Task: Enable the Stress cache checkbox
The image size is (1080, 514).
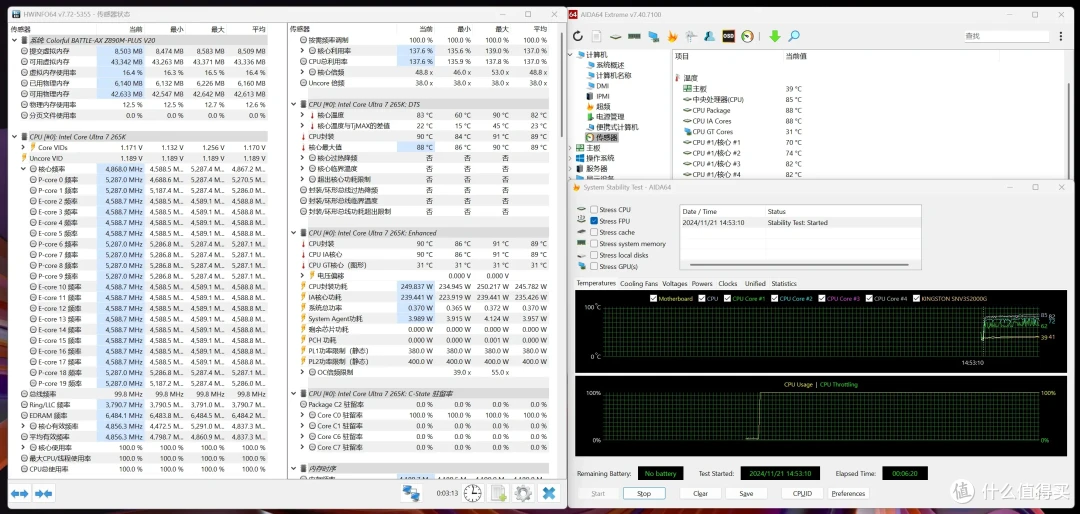Action: [x=594, y=232]
